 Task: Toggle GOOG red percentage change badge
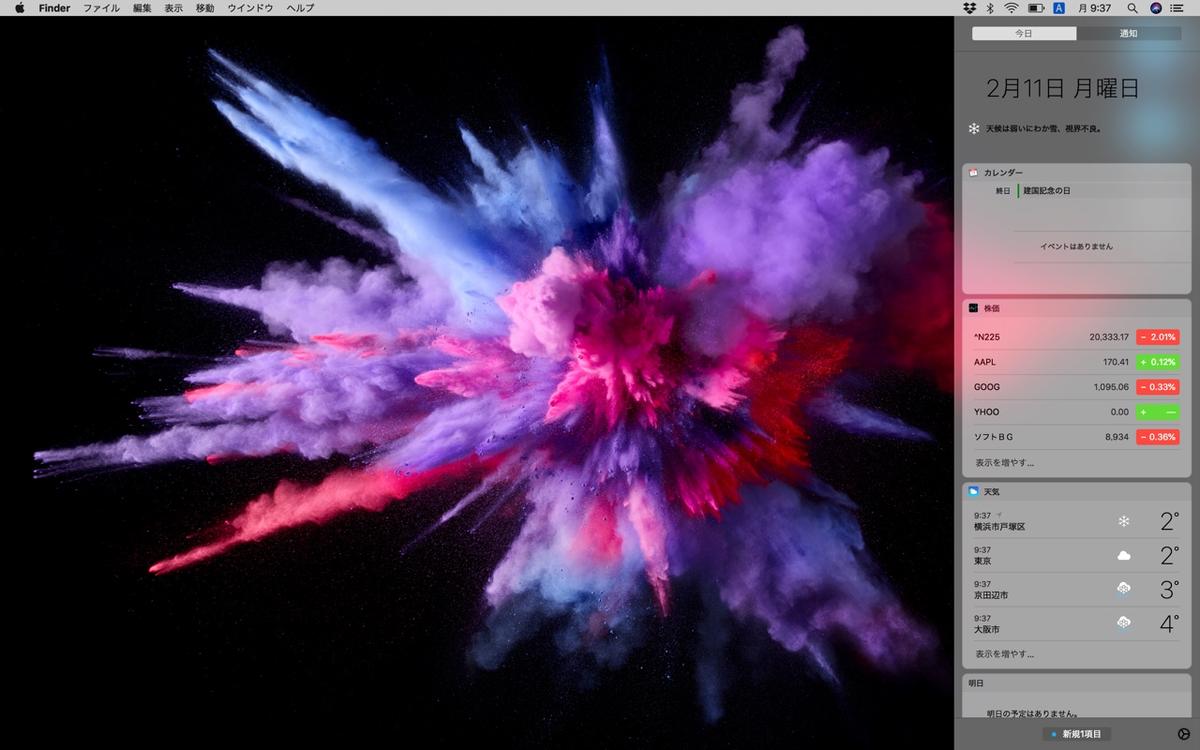pyautogui.click(x=1157, y=387)
